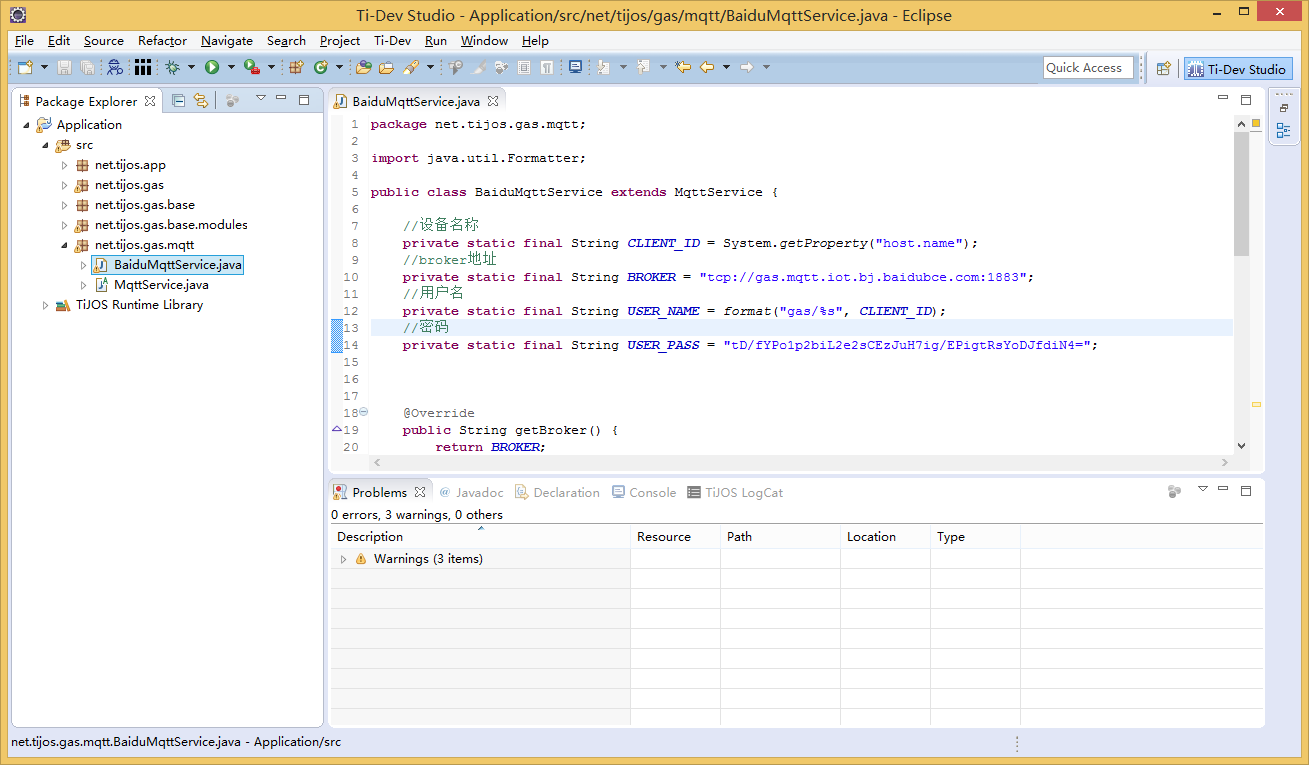The image size is (1309, 765).
Task: Open the Ti-Dev menu
Action: click(392, 41)
